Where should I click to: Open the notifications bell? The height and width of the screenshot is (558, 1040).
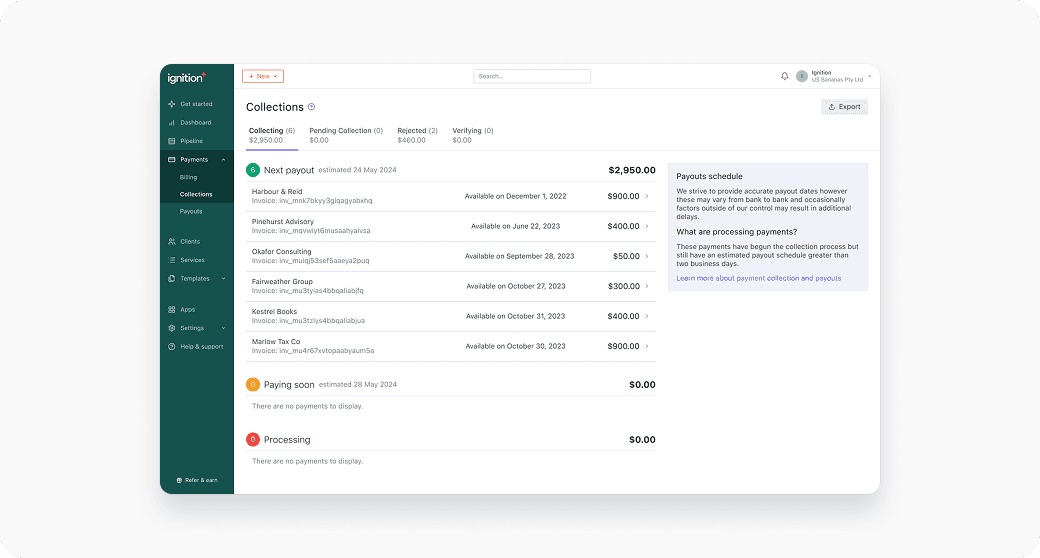click(x=785, y=76)
